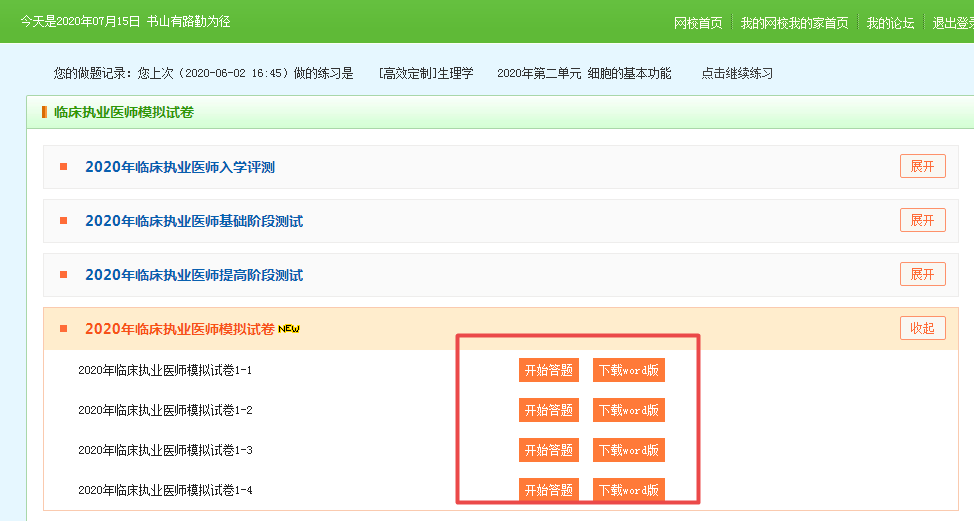Click 下载word版 for 模拟试卷1-3
The image size is (974, 521).
click(628, 450)
